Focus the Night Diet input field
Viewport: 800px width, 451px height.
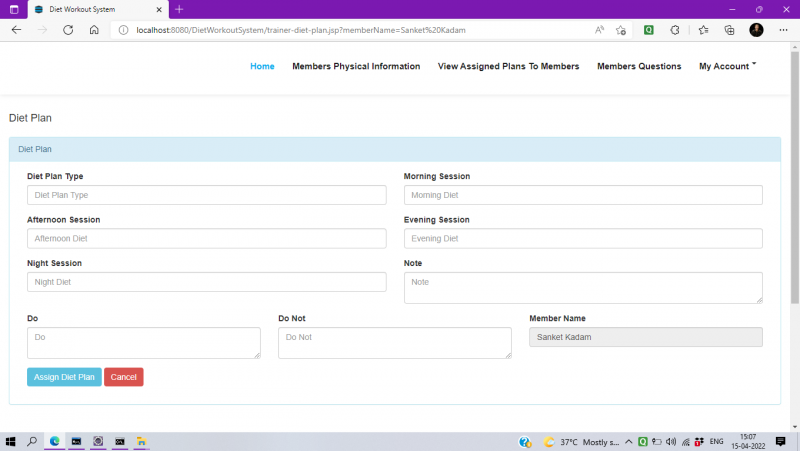(207, 282)
